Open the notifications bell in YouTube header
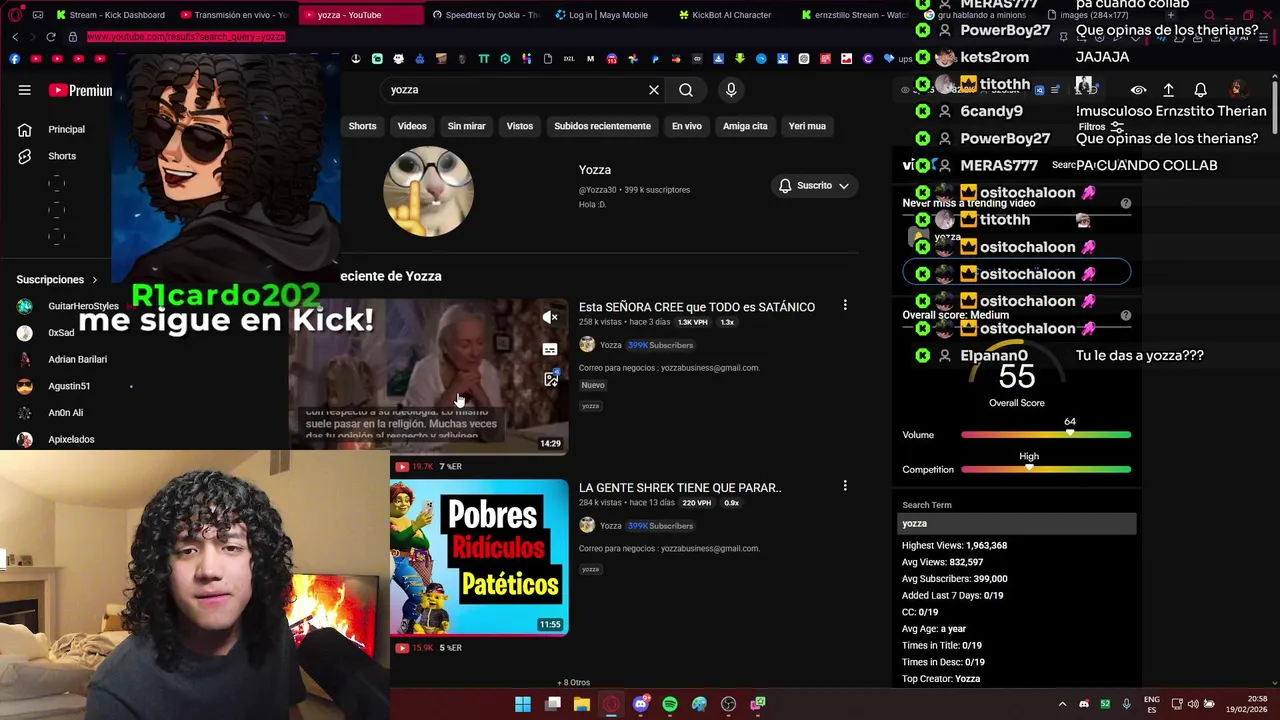 [x=1200, y=90]
